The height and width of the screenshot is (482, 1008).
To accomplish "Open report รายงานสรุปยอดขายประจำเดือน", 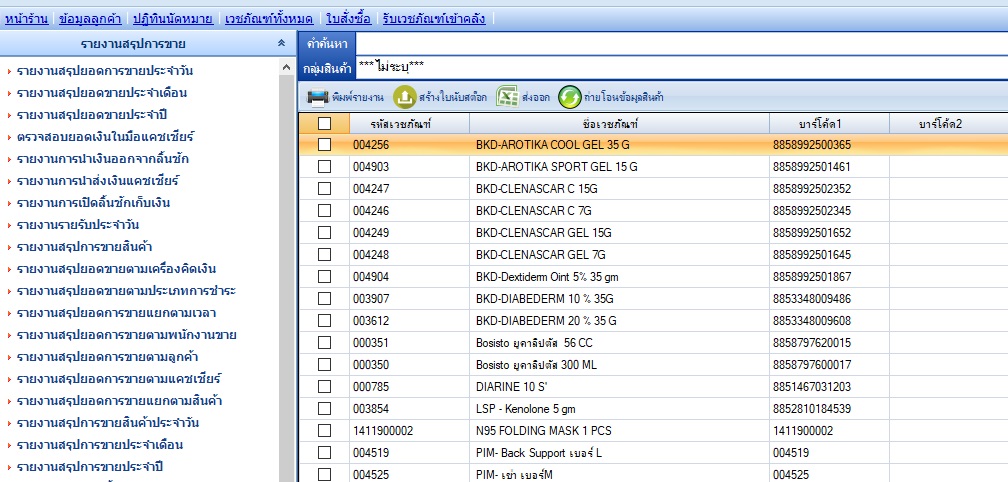I will pos(102,93).
